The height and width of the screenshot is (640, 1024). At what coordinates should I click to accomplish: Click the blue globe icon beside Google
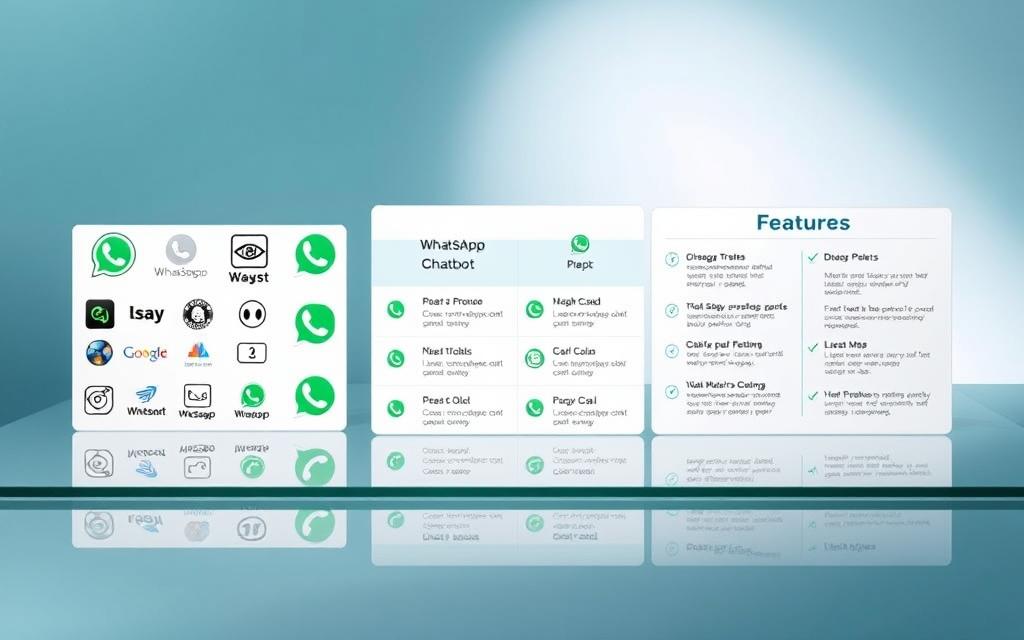(x=99, y=353)
